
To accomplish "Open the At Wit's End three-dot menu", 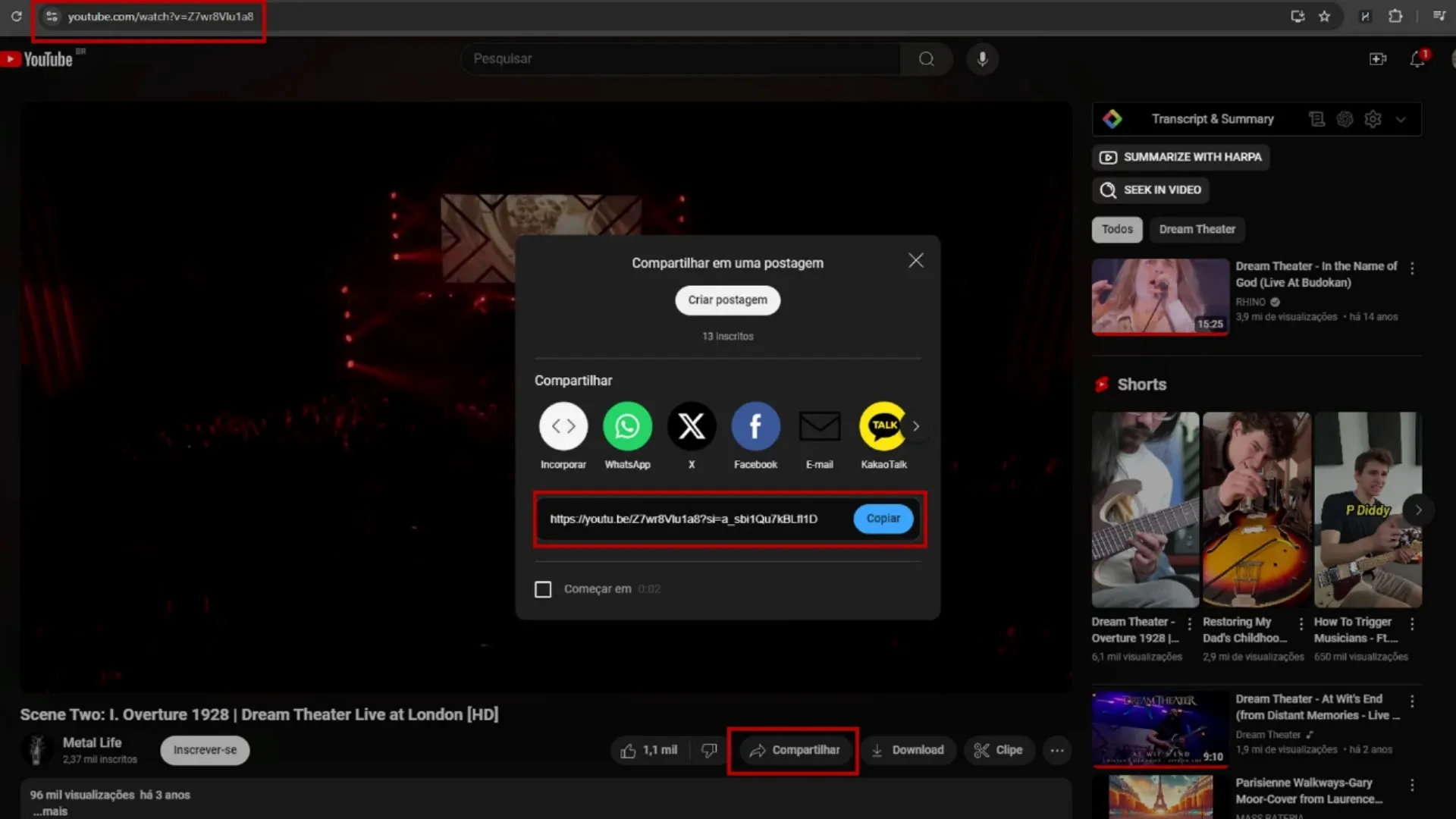I will (1412, 701).
